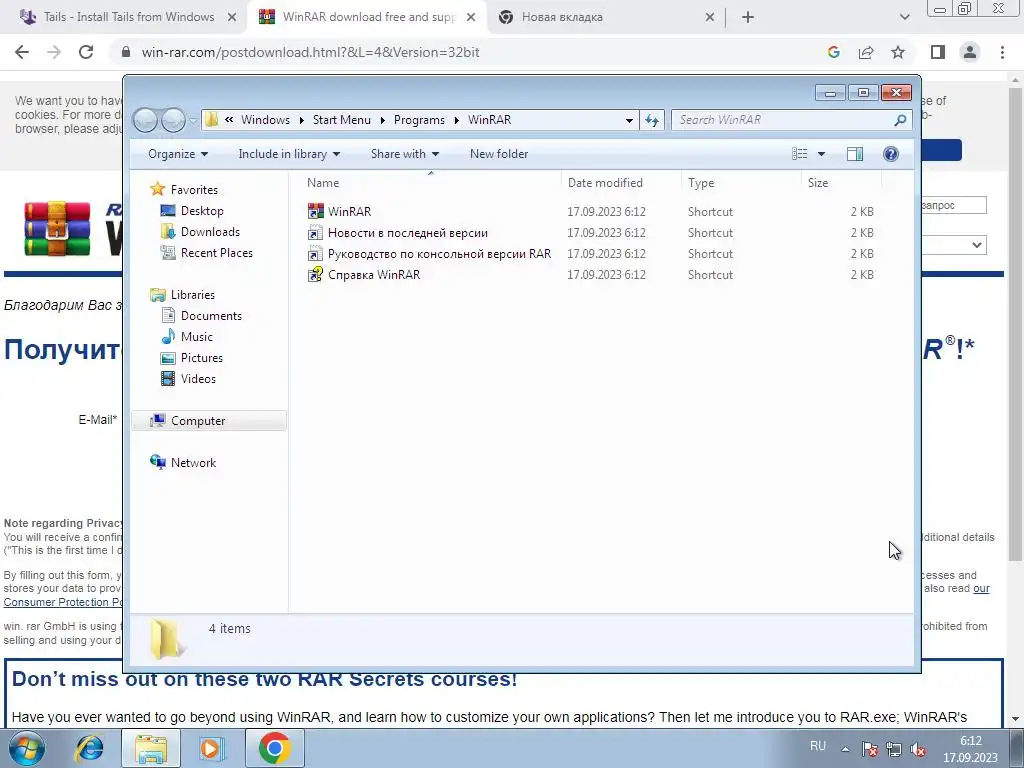
Task: Expand address bar history dropdown
Action: (x=629, y=120)
